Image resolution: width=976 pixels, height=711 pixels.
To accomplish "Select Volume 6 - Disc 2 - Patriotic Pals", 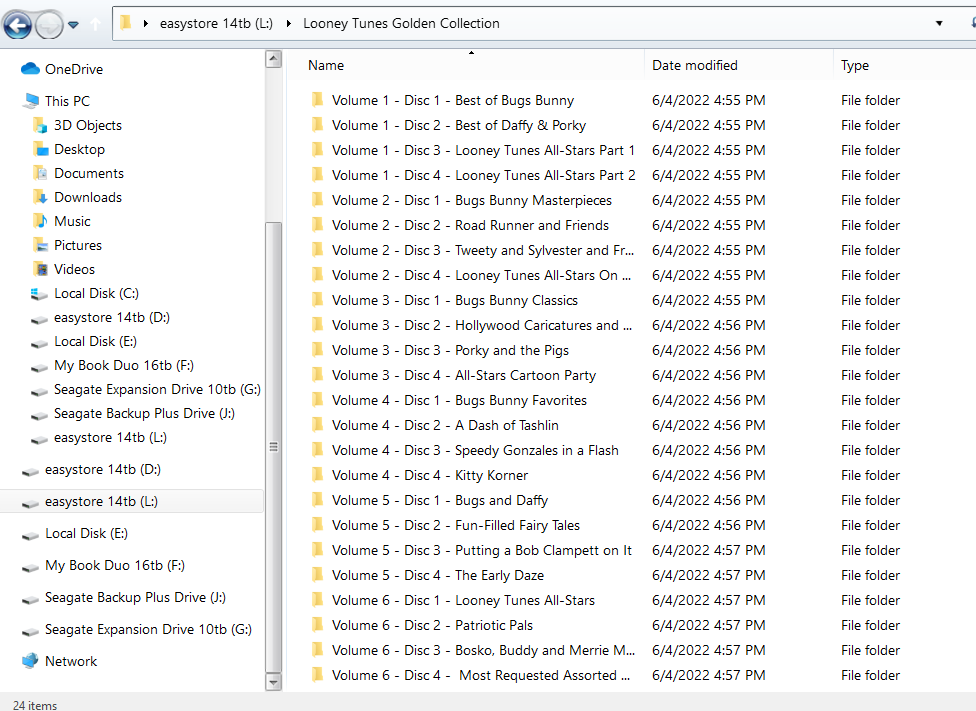I will point(432,625).
